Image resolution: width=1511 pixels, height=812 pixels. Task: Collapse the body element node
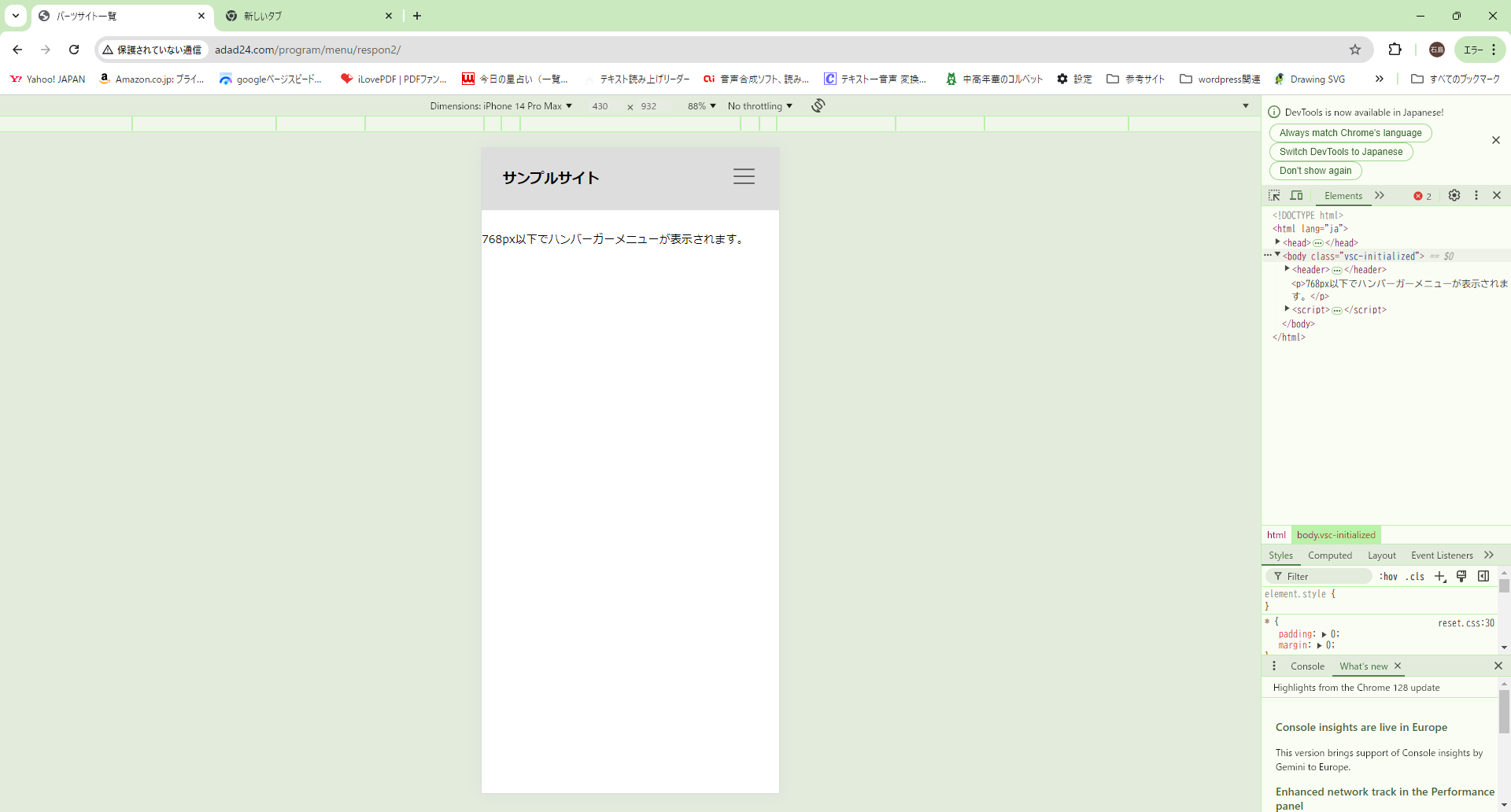tap(1277, 255)
